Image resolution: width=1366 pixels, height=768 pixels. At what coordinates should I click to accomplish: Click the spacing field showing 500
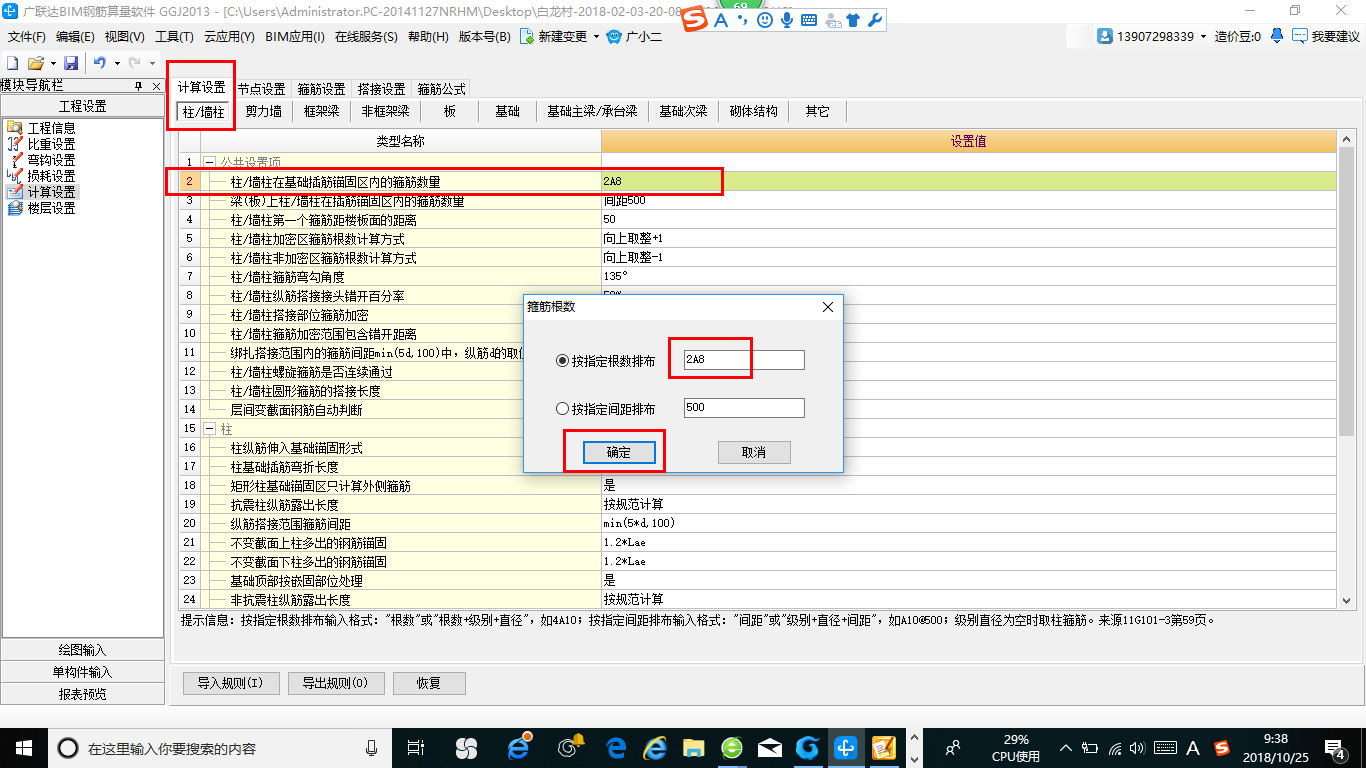(x=744, y=408)
